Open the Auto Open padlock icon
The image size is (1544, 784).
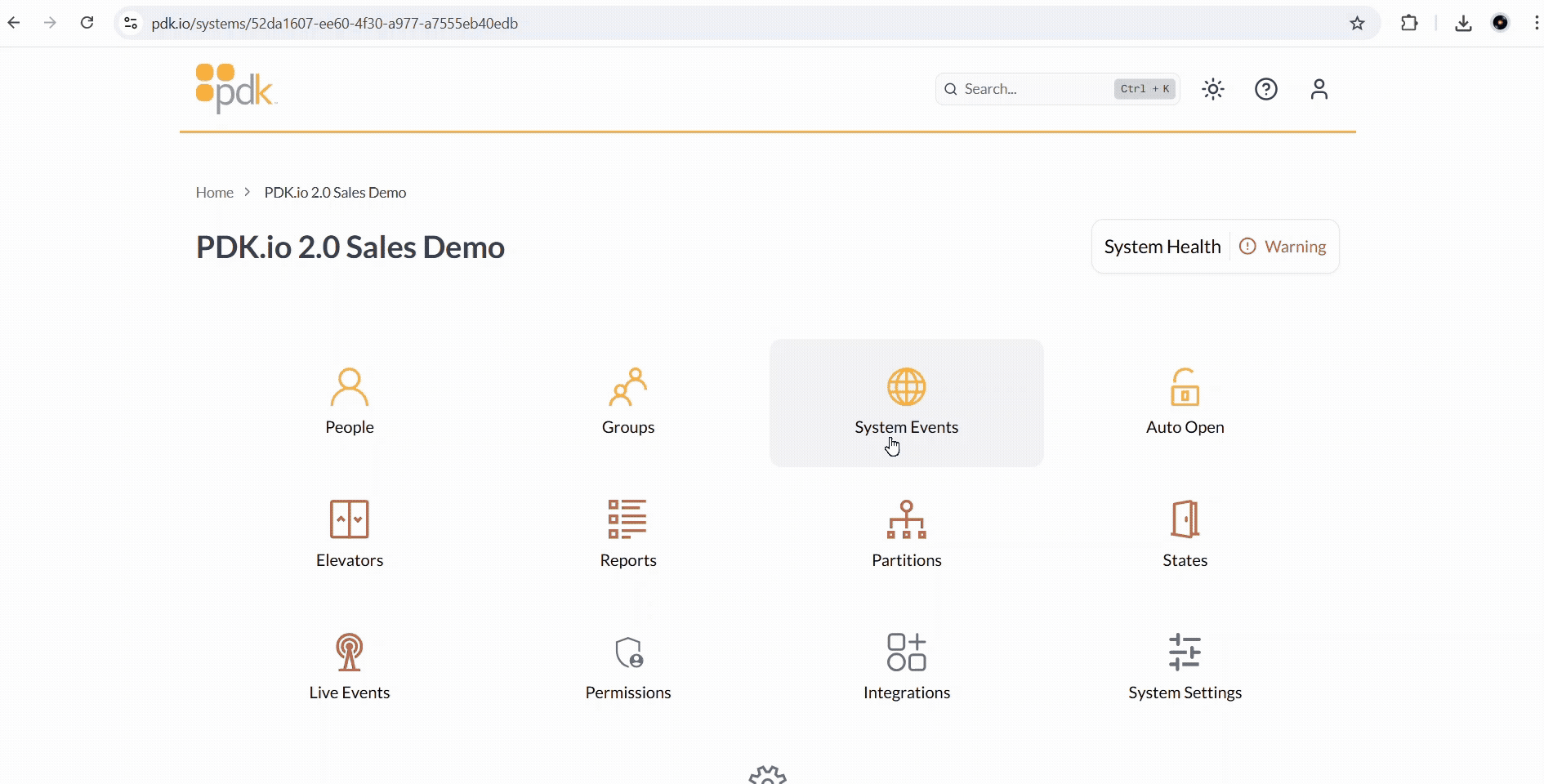pos(1185,387)
